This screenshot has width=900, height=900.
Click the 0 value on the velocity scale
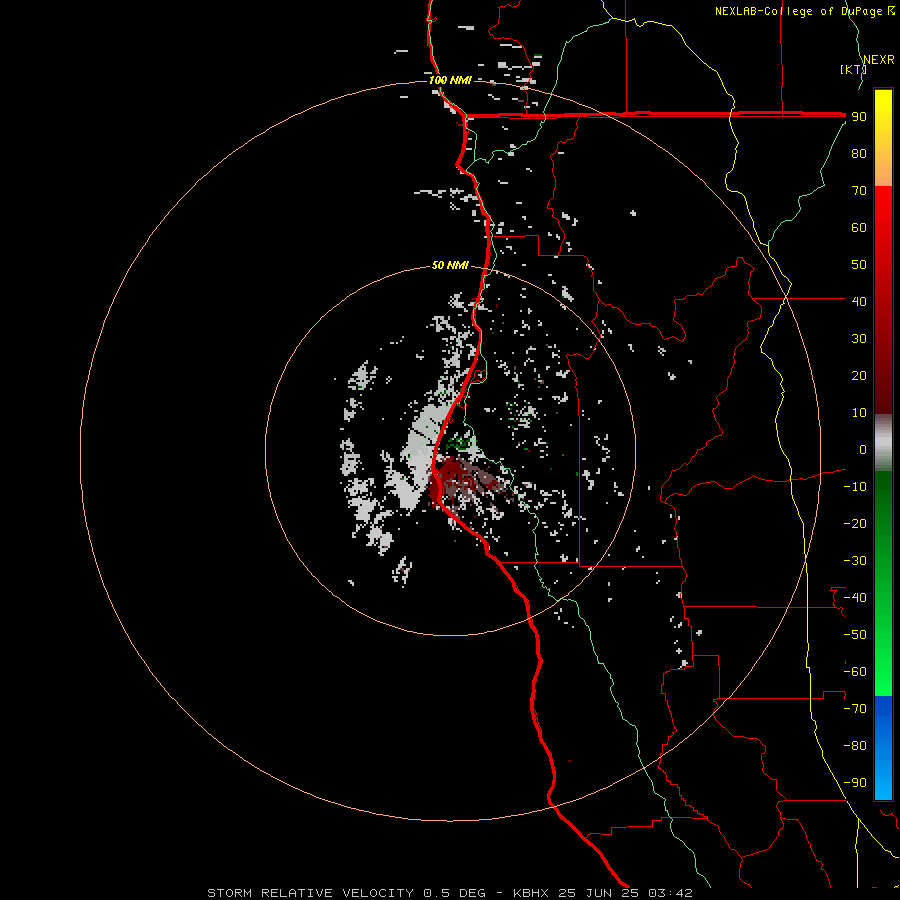863,449
